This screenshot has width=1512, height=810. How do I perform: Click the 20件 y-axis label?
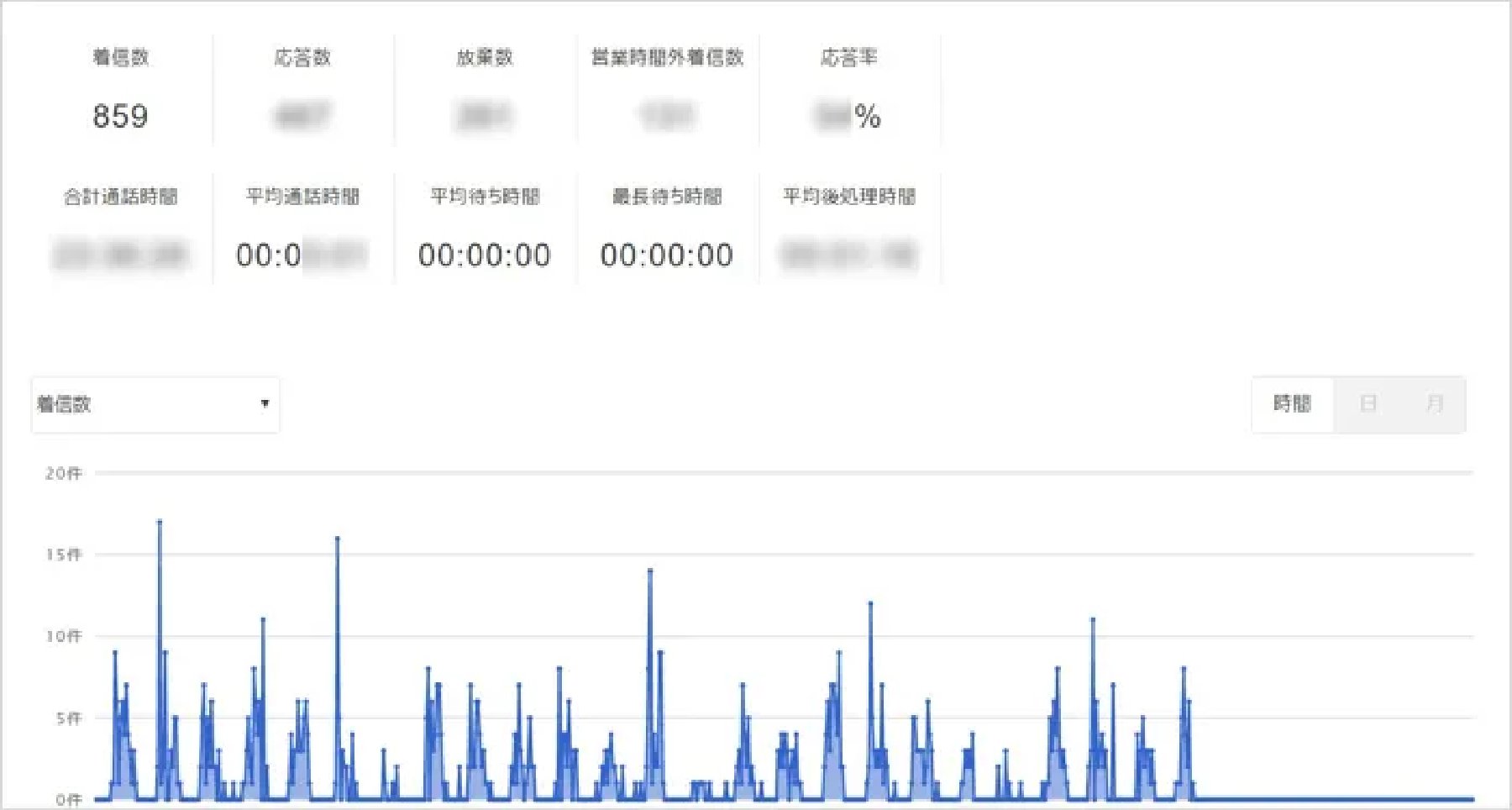64,474
